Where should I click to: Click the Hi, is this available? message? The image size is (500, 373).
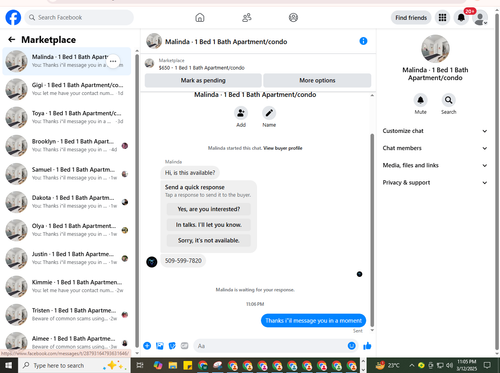pos(190,173)
